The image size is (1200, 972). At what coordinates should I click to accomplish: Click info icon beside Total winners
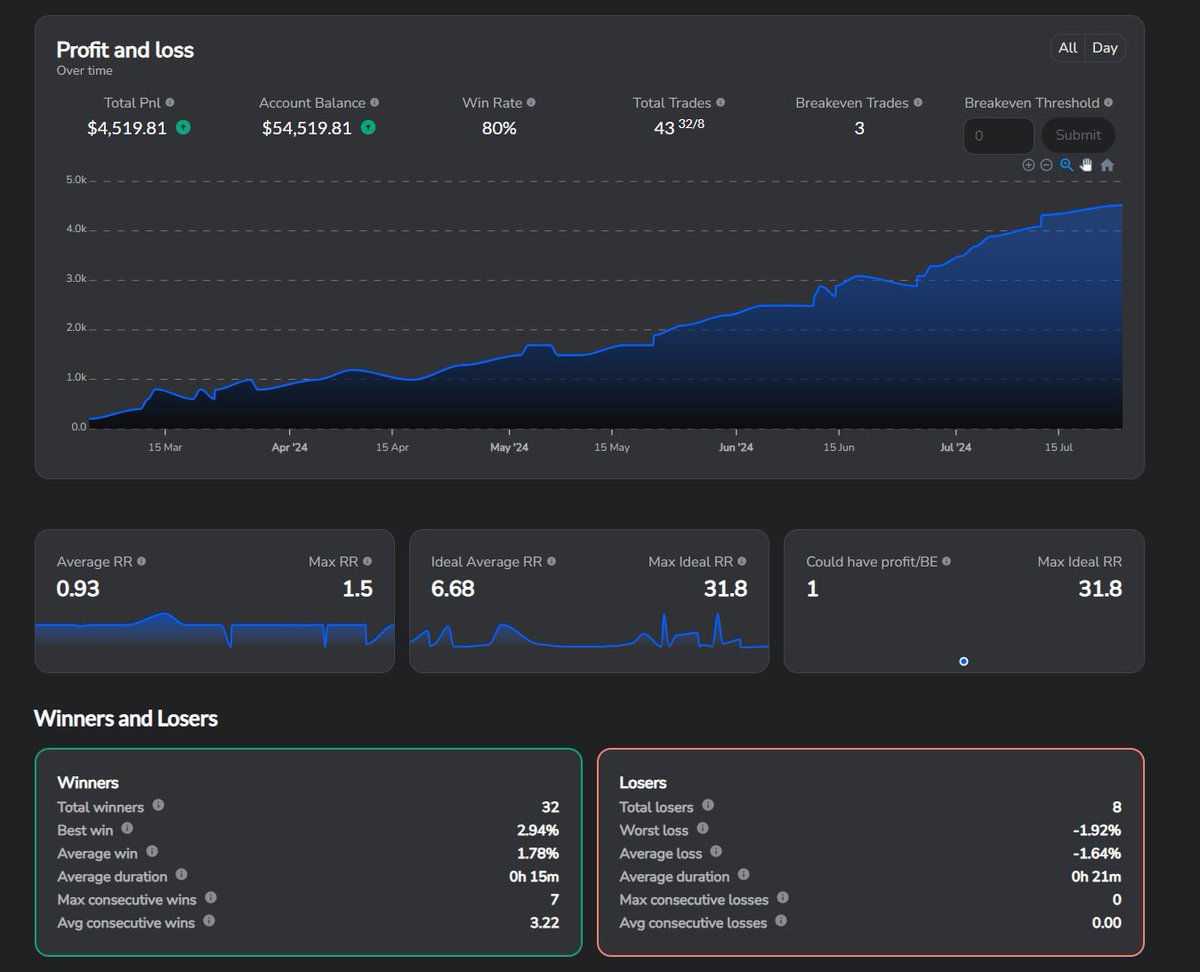[x=158, y=805]
